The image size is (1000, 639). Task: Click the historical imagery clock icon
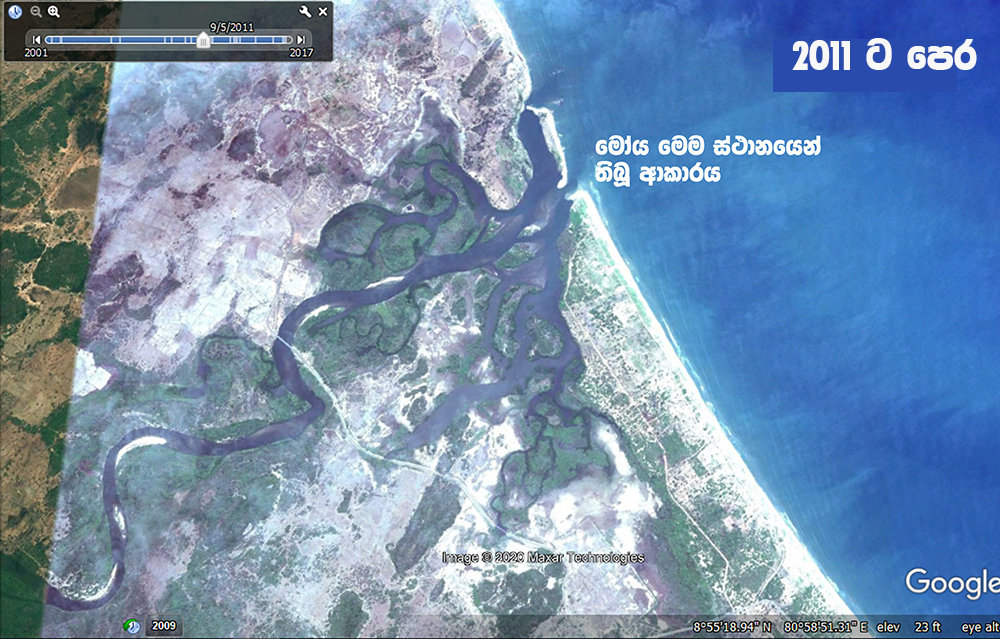pos(15,12)
